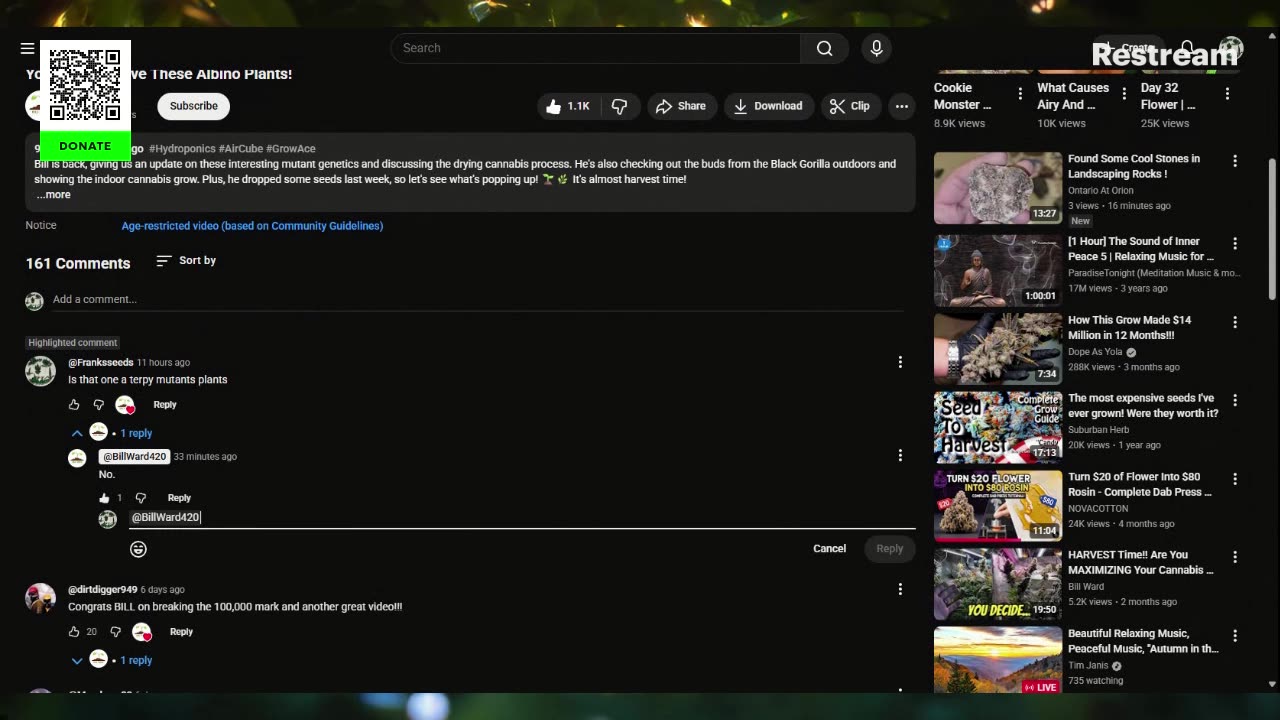
Task: Like the "No." reply from @BillWard420
Action: point(104,498)
